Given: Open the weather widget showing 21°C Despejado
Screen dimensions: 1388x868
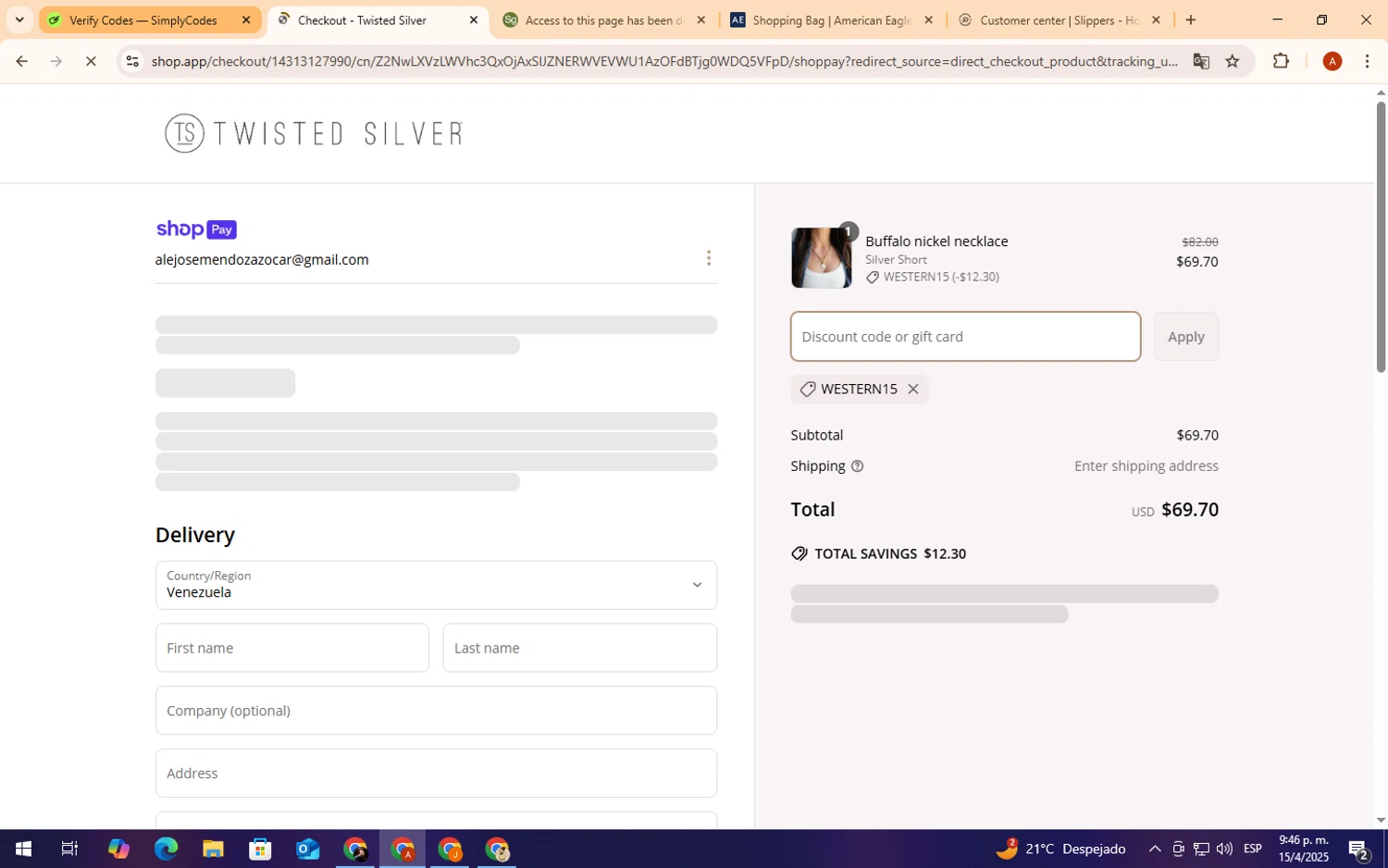Looking at the screenshot, I should pyautogui.click(x=1060, y=849).
